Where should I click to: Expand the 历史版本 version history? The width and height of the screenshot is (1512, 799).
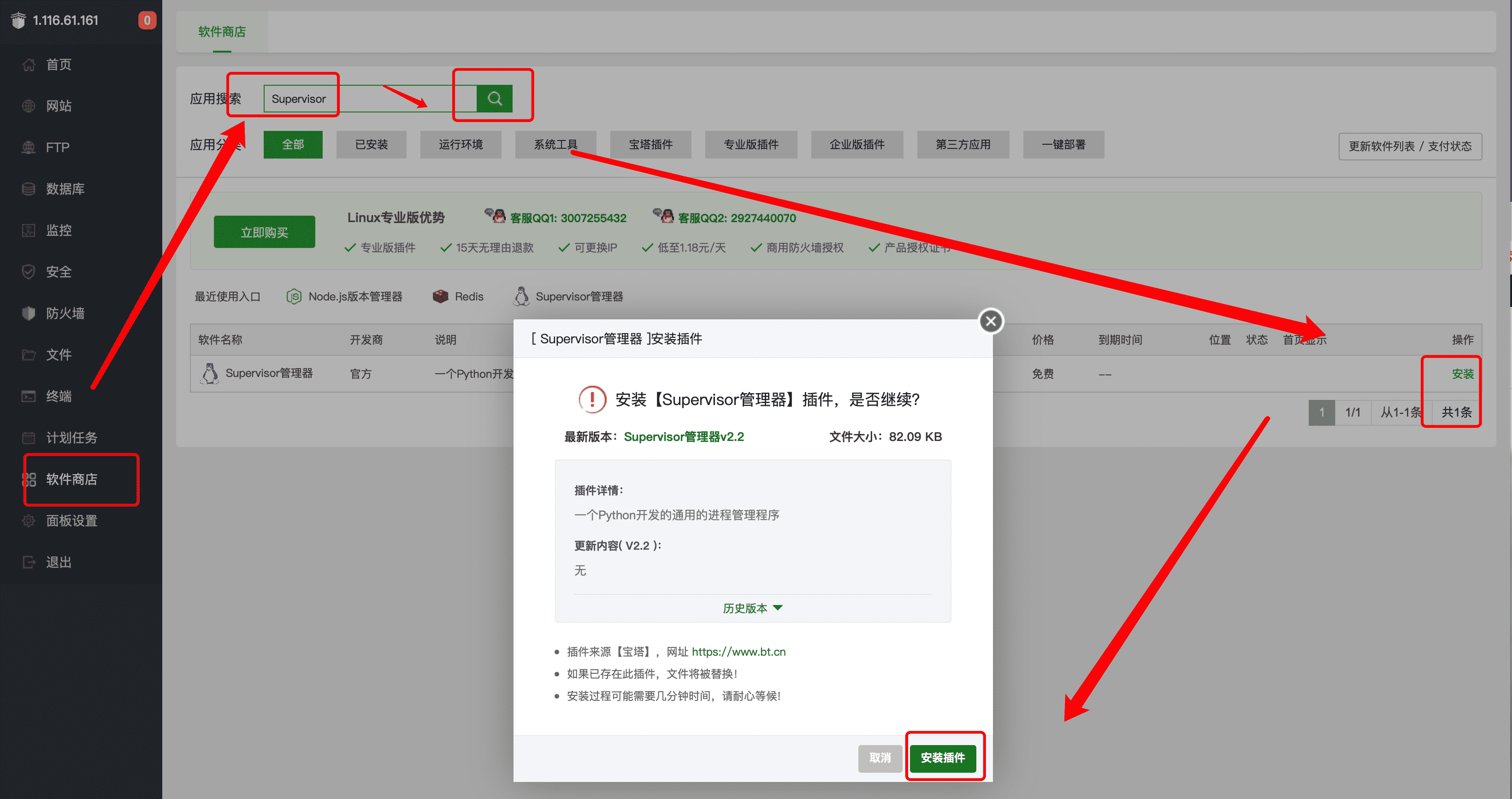752,608
